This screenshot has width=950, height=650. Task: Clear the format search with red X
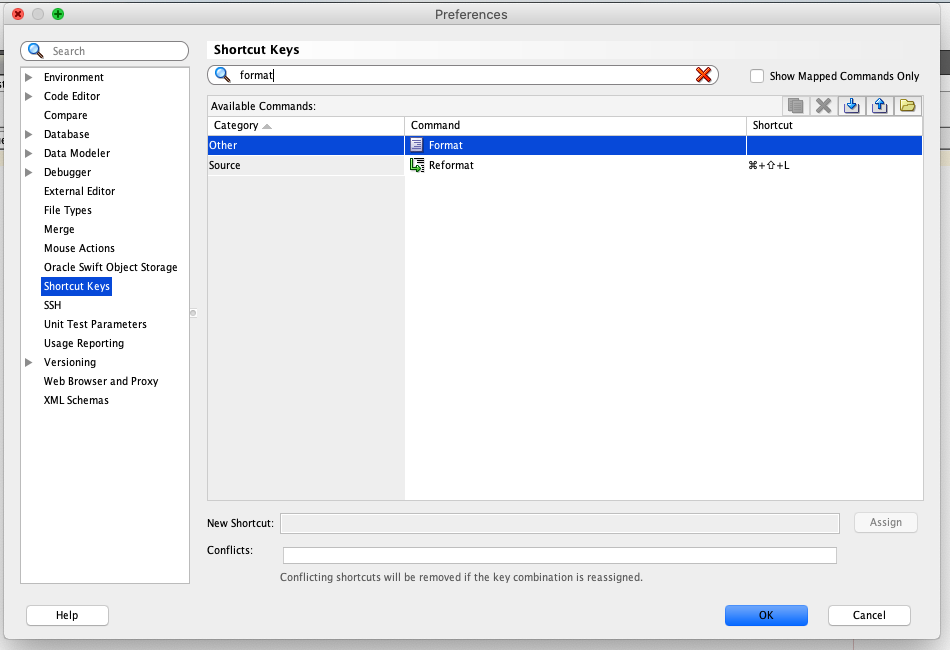tap(704, 75)
